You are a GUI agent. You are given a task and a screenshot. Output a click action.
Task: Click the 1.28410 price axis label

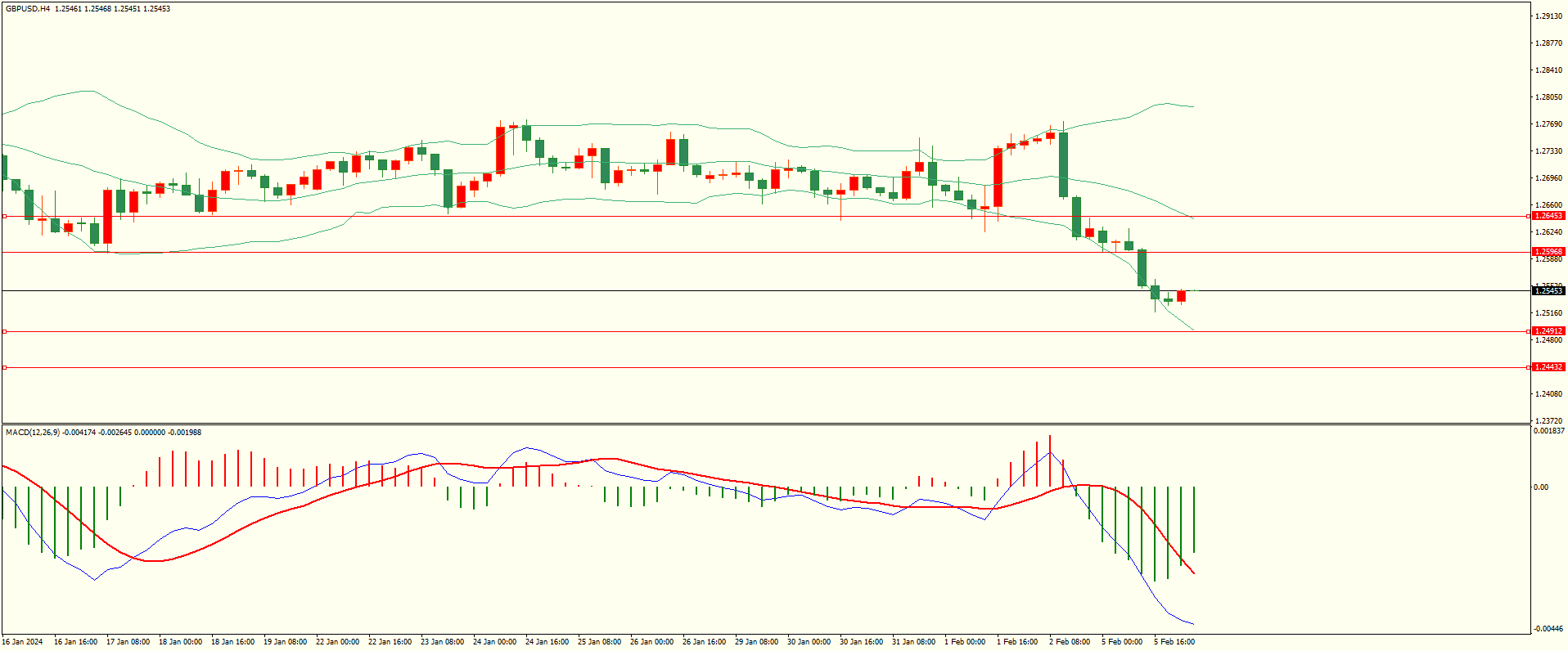(x=1549, y=70)
